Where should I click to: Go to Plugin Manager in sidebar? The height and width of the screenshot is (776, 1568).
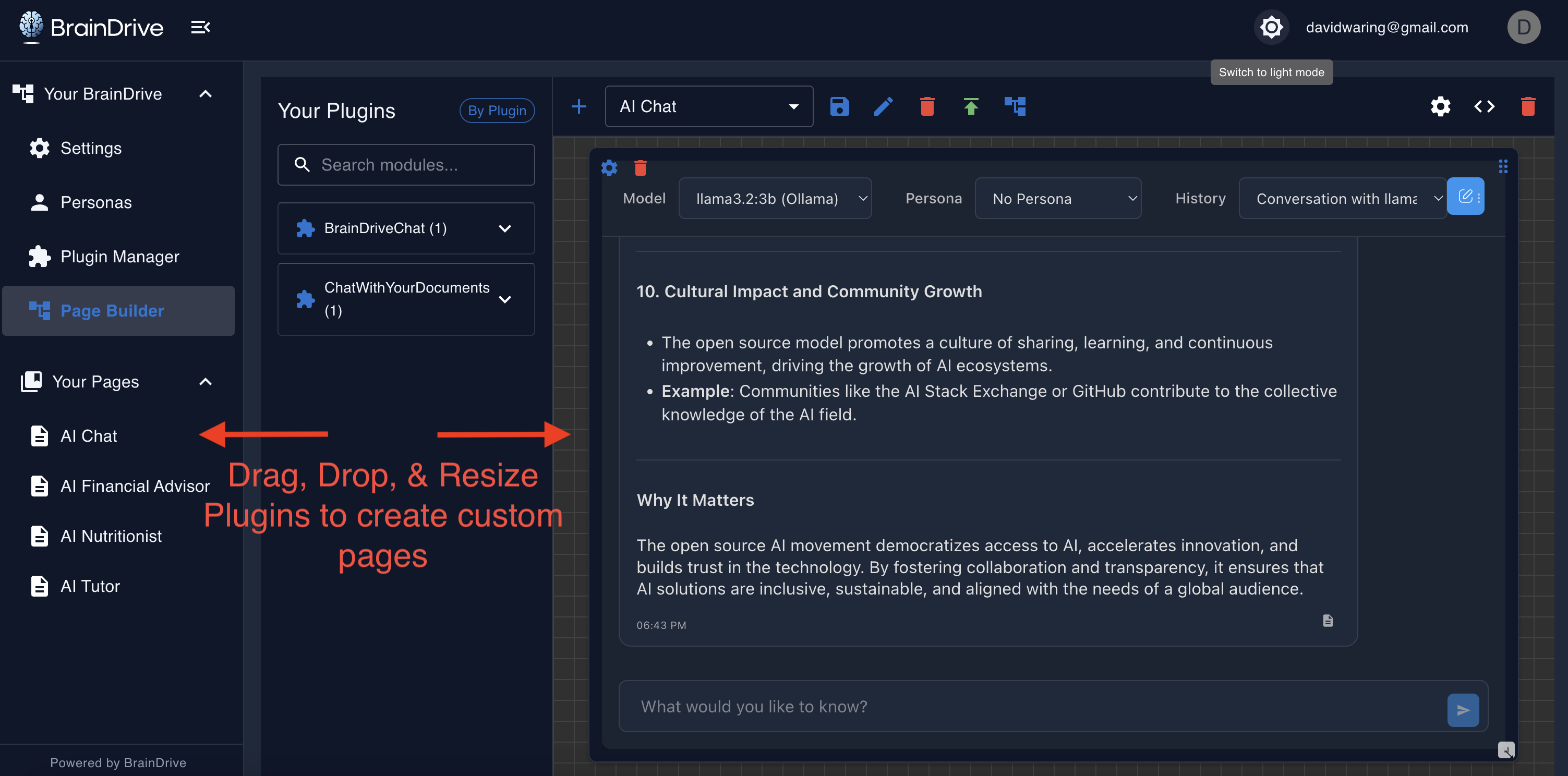tap(119, 257)
